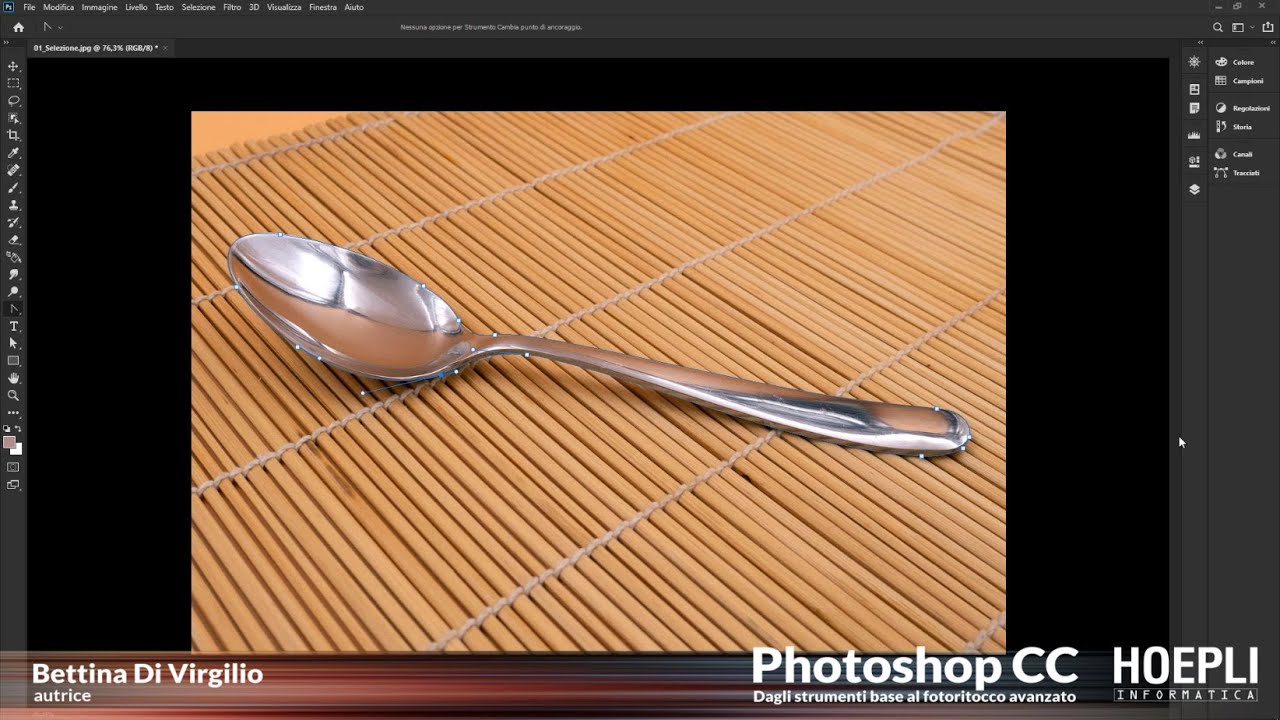Select the 01_Selezione.jpg document tab

pyautogui.click(x=94, y=47)
